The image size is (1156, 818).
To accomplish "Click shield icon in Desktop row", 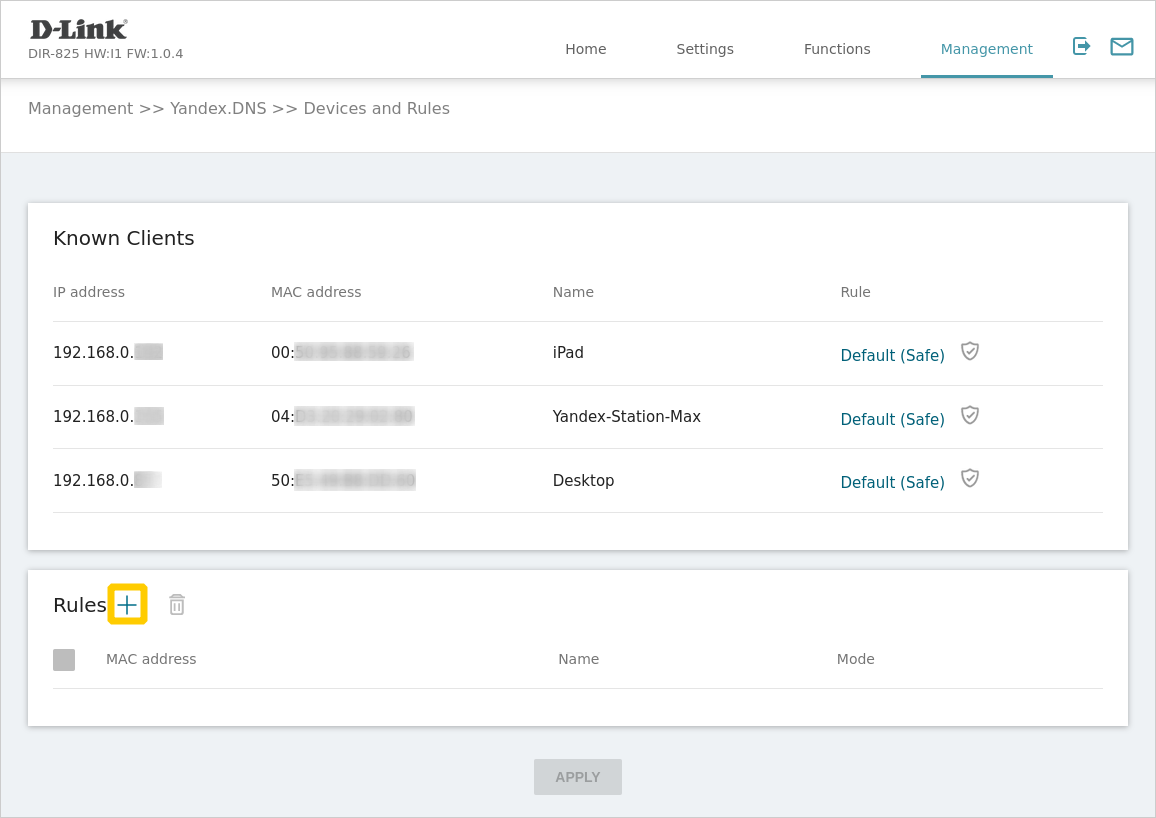I will 969,478.
